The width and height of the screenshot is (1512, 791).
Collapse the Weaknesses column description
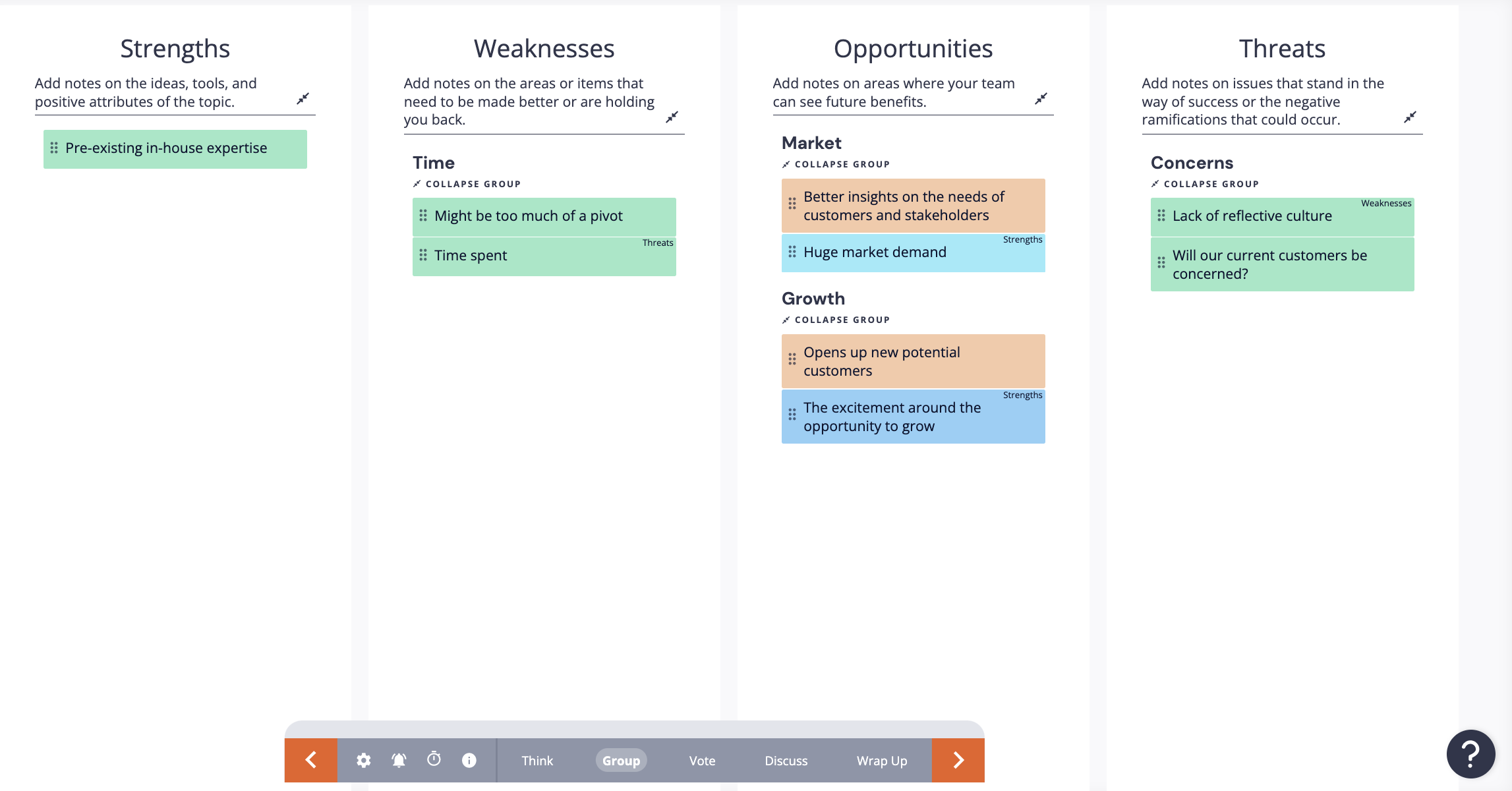[x=673, y=117]
